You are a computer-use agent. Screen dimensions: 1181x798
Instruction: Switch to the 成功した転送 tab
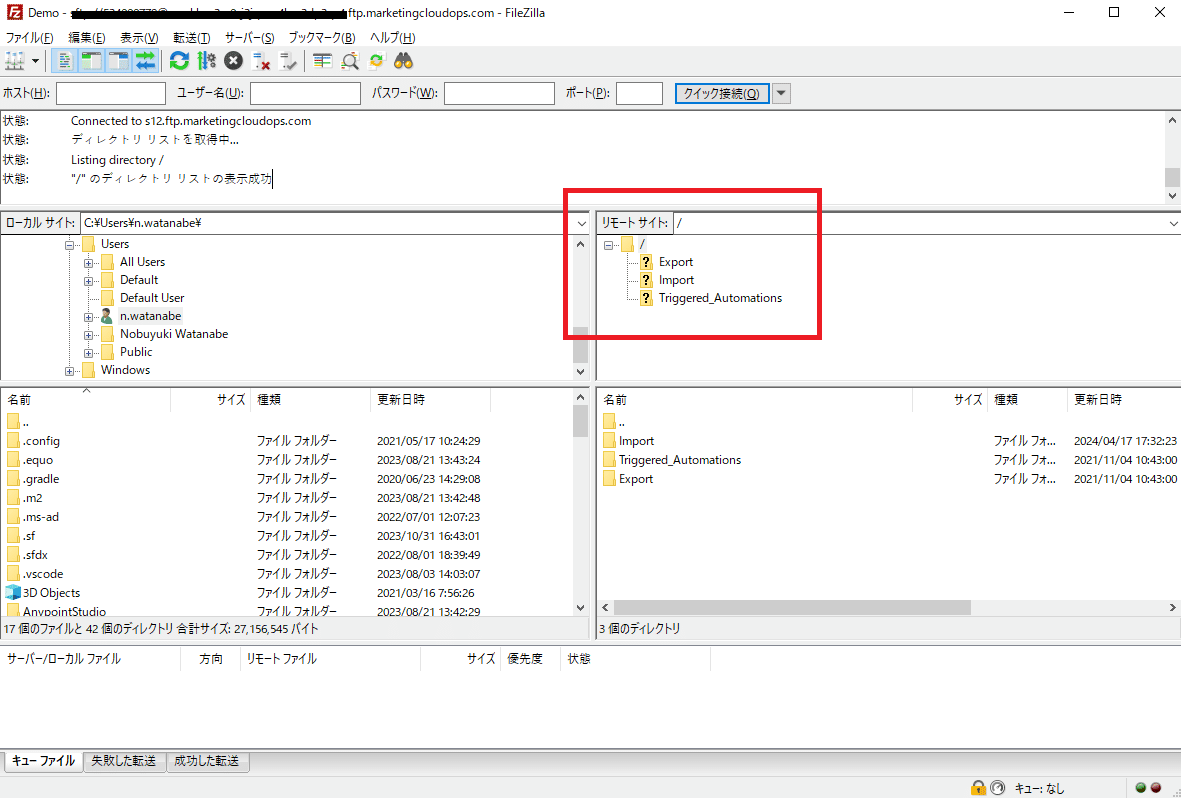point(206,761)
